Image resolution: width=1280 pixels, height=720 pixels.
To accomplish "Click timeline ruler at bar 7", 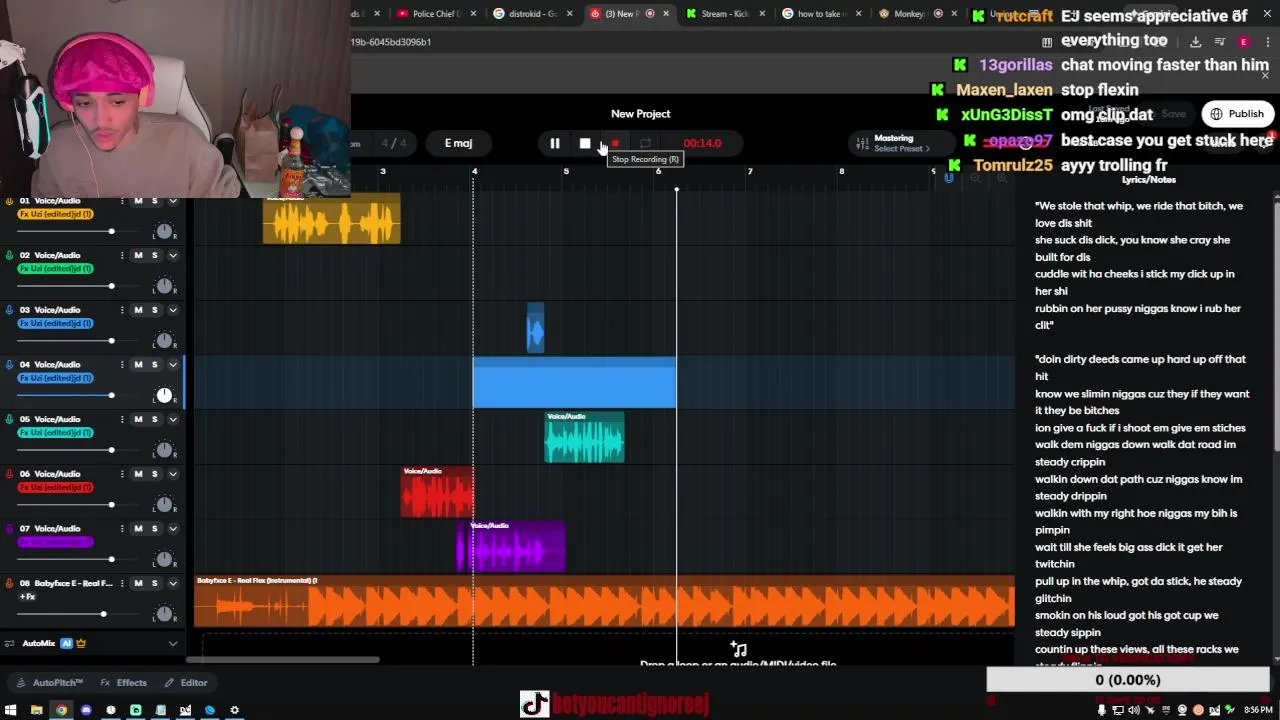I will (x=750, y=172).
